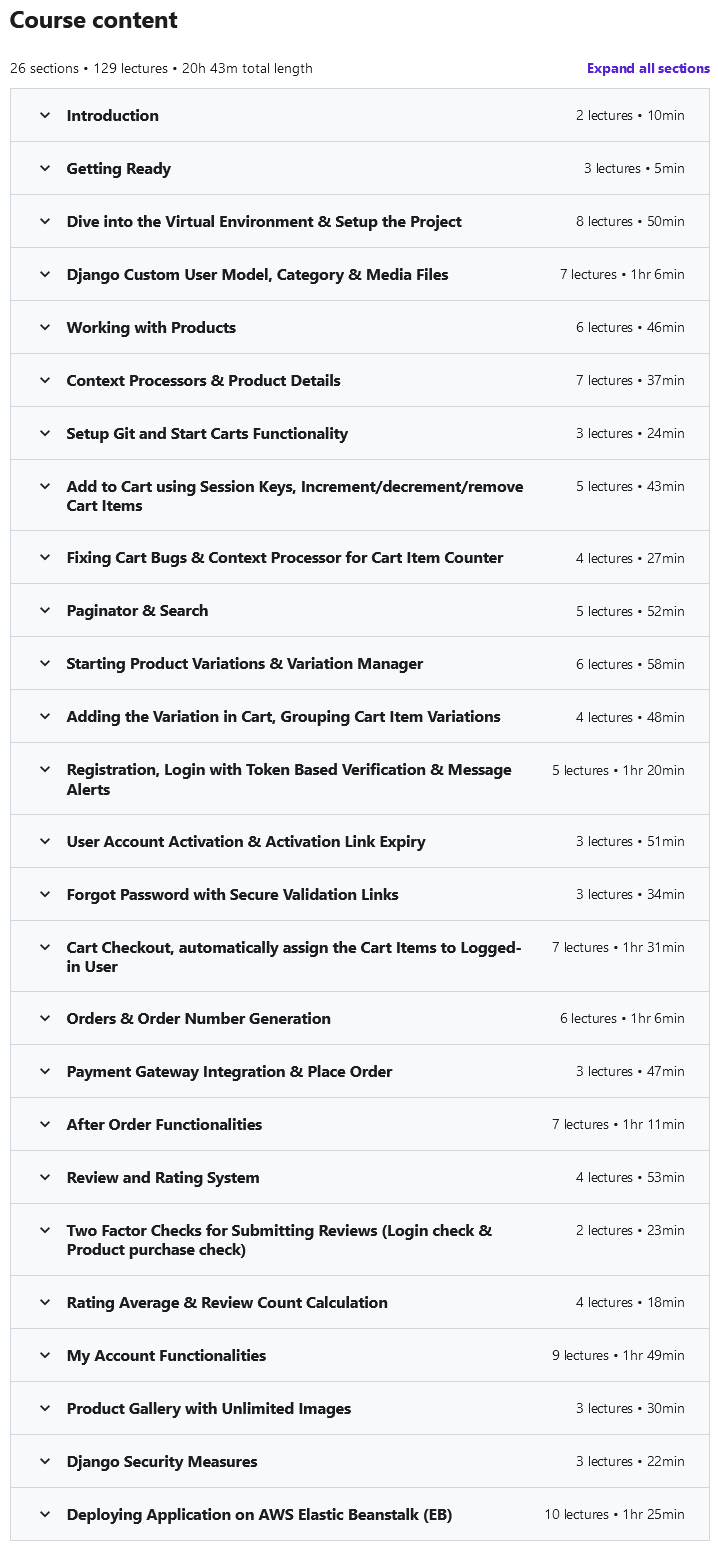Open the Working with Products section
Screen dimensions: 718x1549
tap(151, 328)
